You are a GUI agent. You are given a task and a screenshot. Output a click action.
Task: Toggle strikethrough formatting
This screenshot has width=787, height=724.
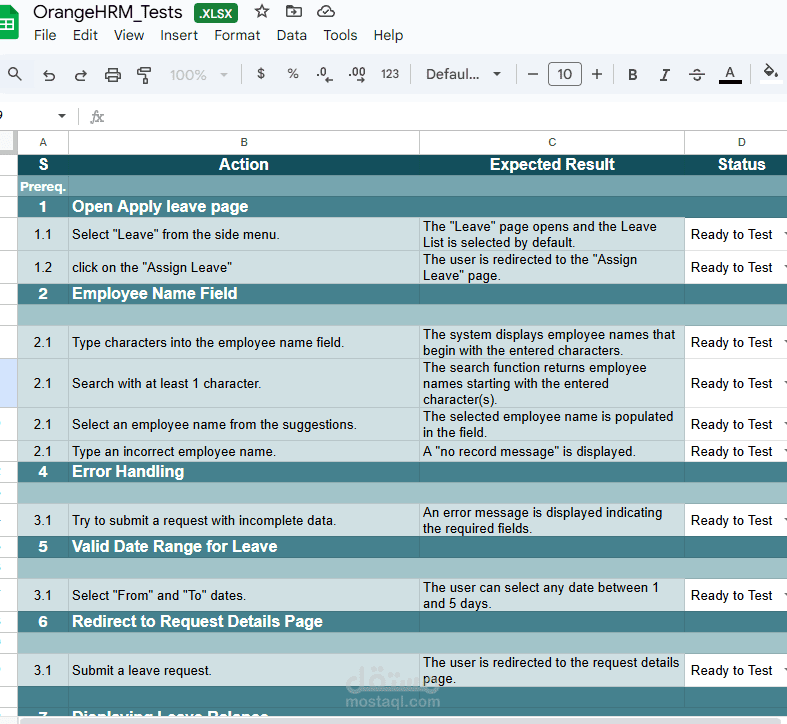tap(697, 75)
